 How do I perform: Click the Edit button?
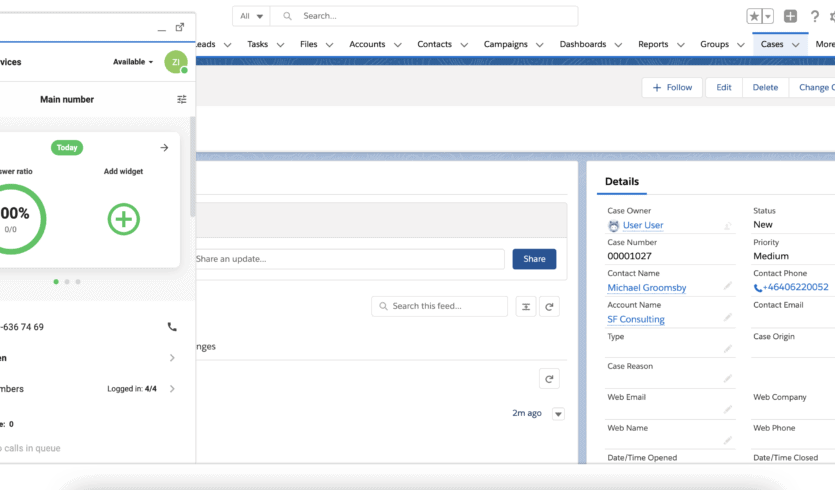click(724, 87)
